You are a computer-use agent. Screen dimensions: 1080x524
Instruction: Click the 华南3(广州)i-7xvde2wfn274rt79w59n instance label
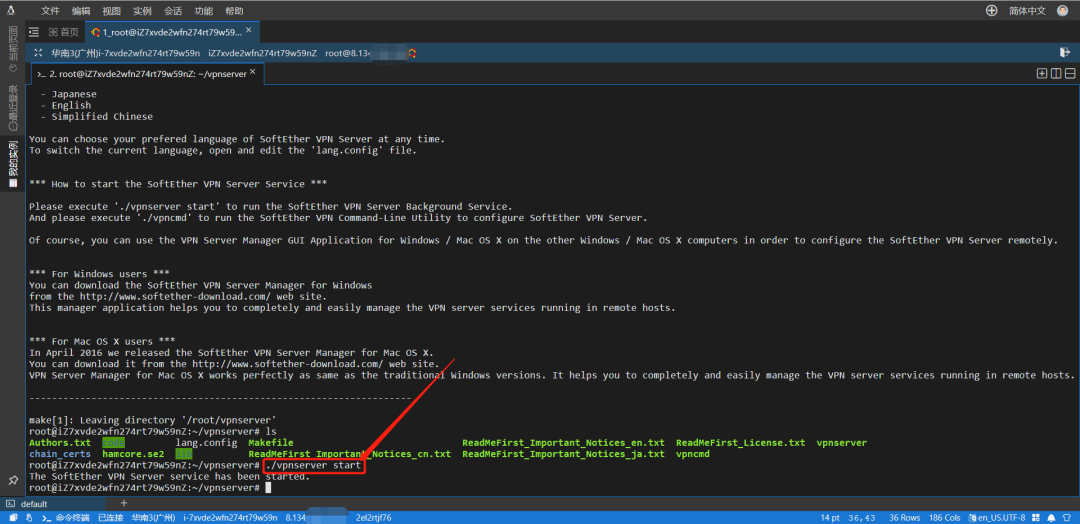coord(125,53)
